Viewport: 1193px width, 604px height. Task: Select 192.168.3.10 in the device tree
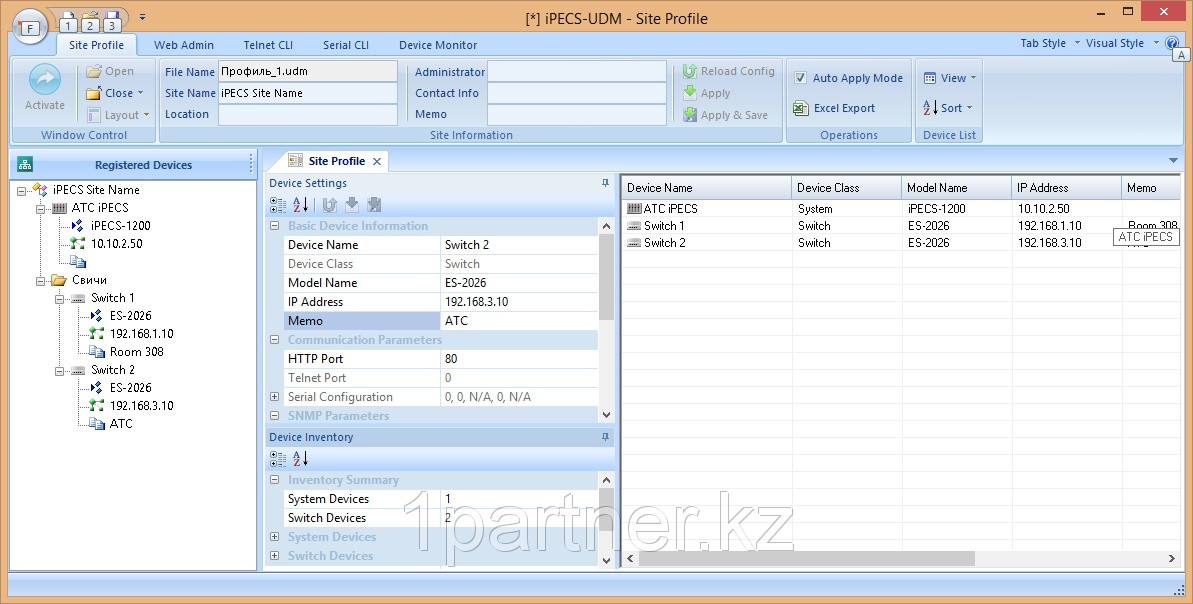point(142,405)
